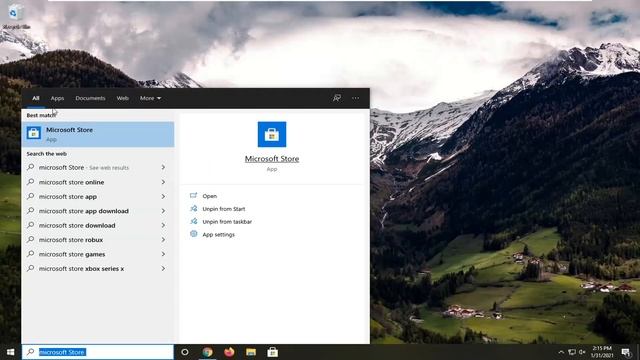
Task: Click Unpin from Start option
Action: 224,209
